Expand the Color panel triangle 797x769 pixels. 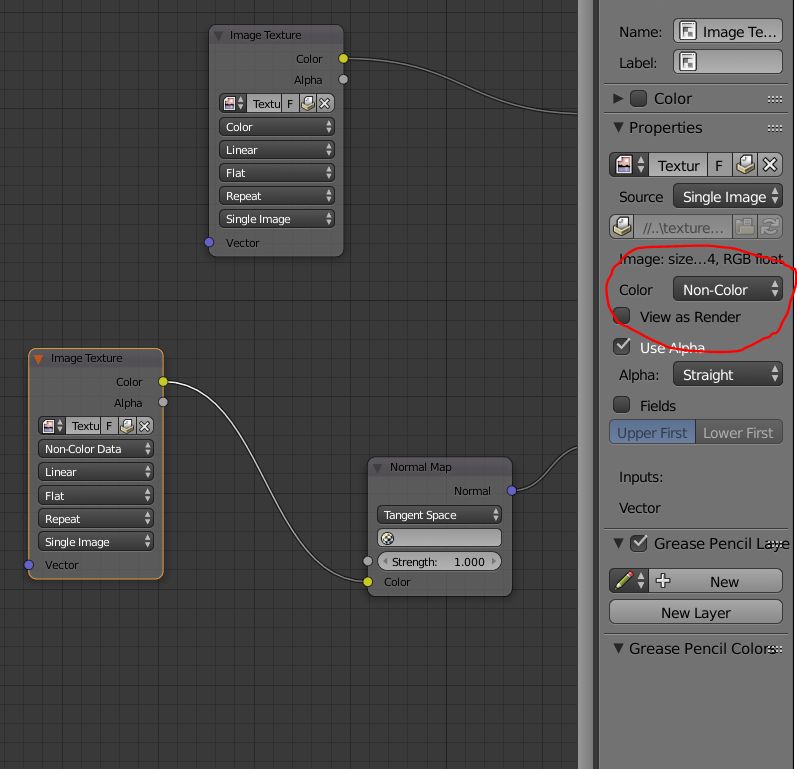(x=618, y=98)
